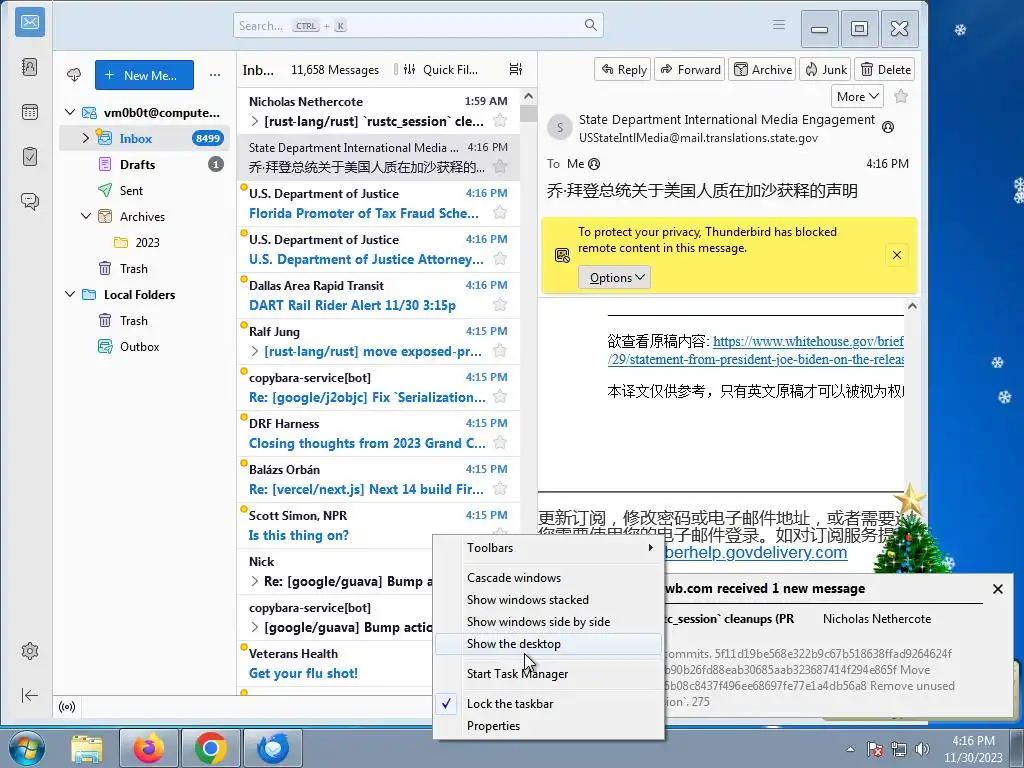This screenshot has width=1024, height=768.
Task: Dismiss the remote content notification bar
Action: 897,255
